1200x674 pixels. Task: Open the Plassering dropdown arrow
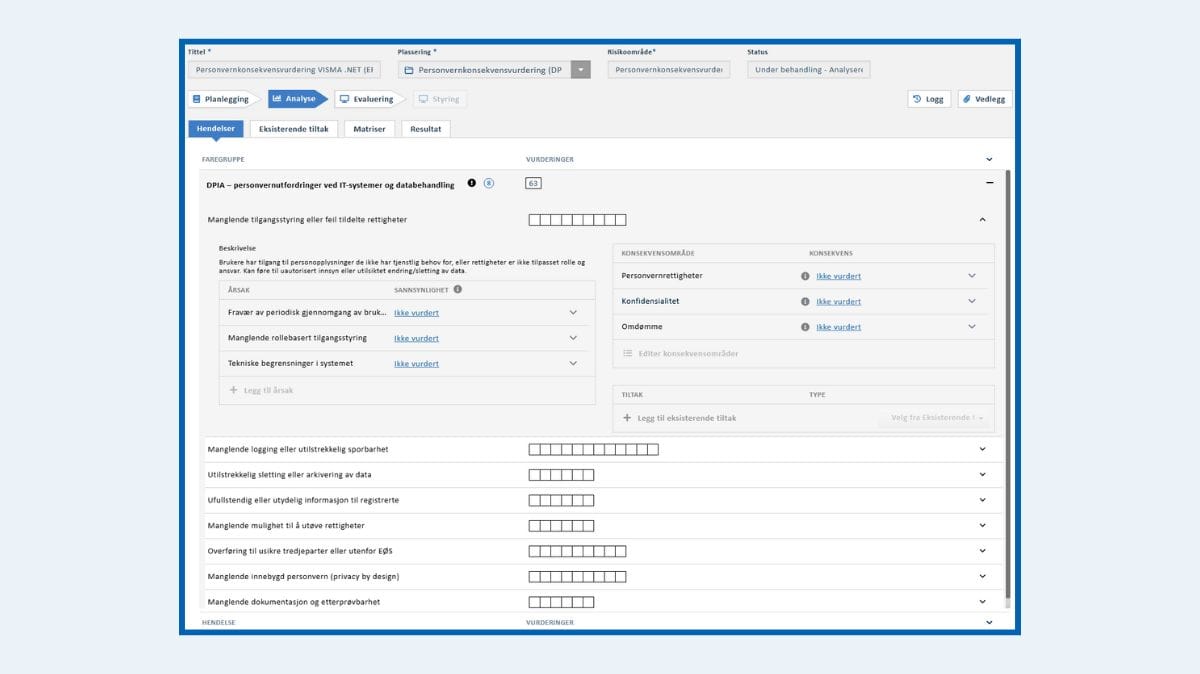(x=582, y=70)
